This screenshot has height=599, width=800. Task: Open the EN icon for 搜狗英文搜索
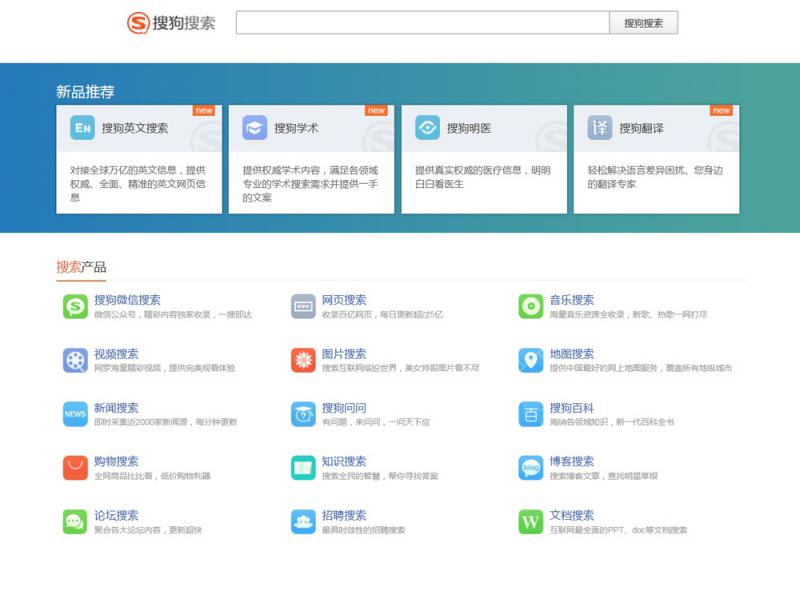click(x=82, y=128)
